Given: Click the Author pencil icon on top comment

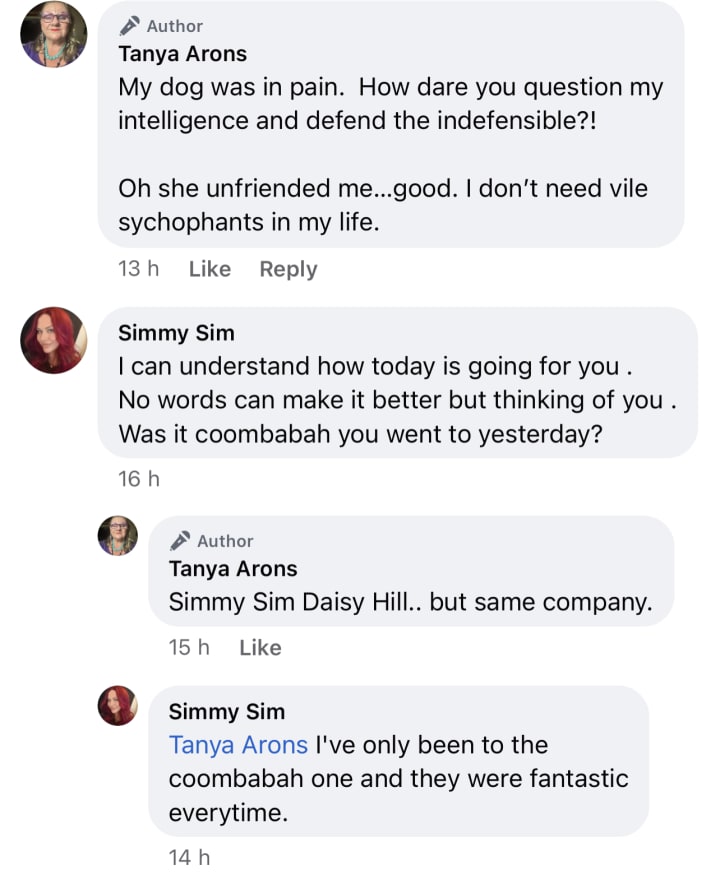Looking at the screenshot, I should point(130,26).
